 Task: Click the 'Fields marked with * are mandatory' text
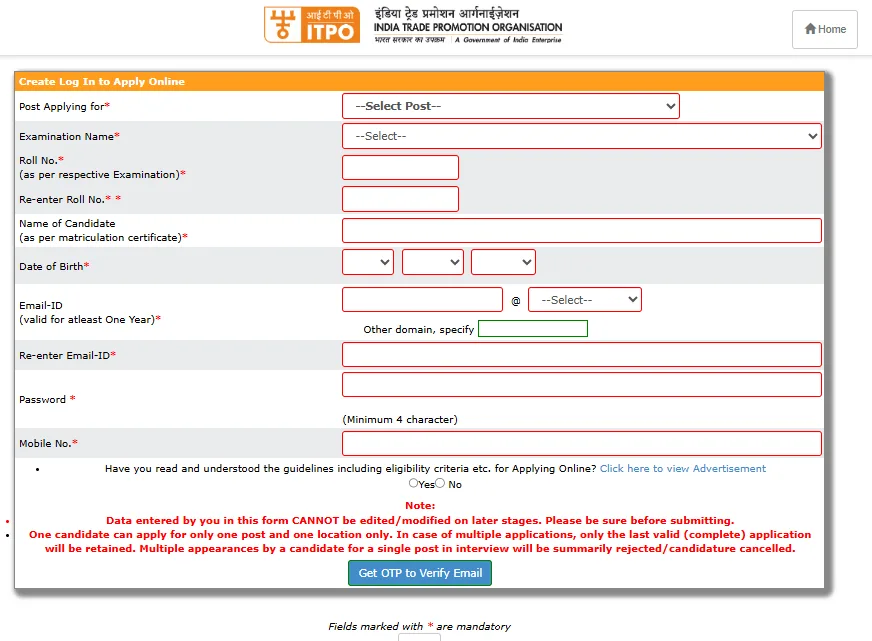pos(419,627)
